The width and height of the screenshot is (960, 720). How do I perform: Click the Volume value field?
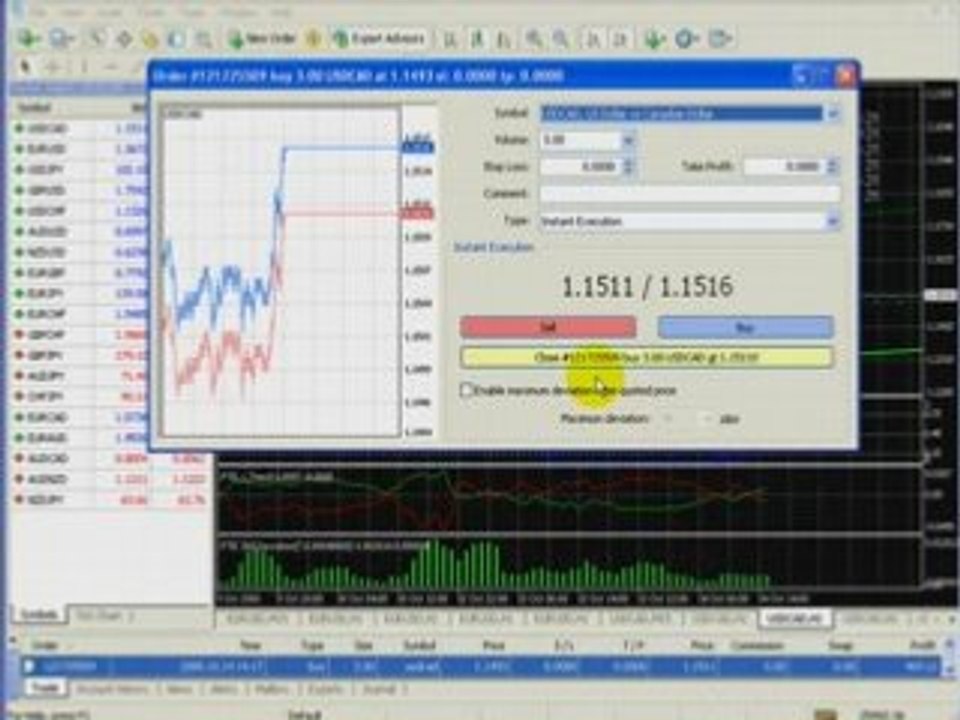click(x=580, y=140)
